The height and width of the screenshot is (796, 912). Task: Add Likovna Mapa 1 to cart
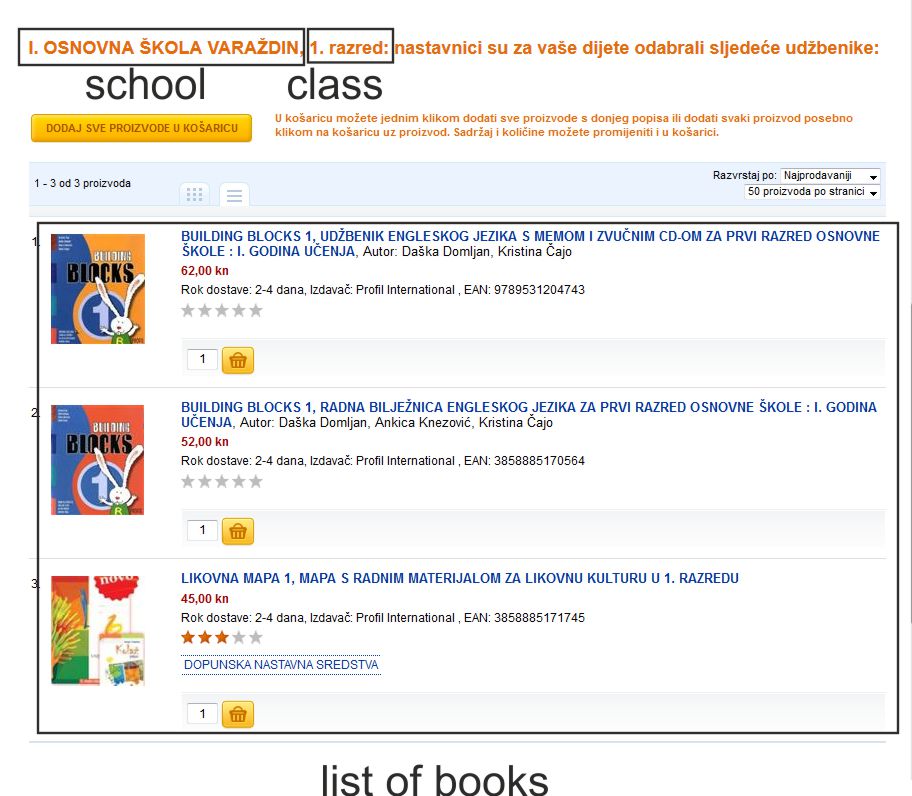click(238, 714)
